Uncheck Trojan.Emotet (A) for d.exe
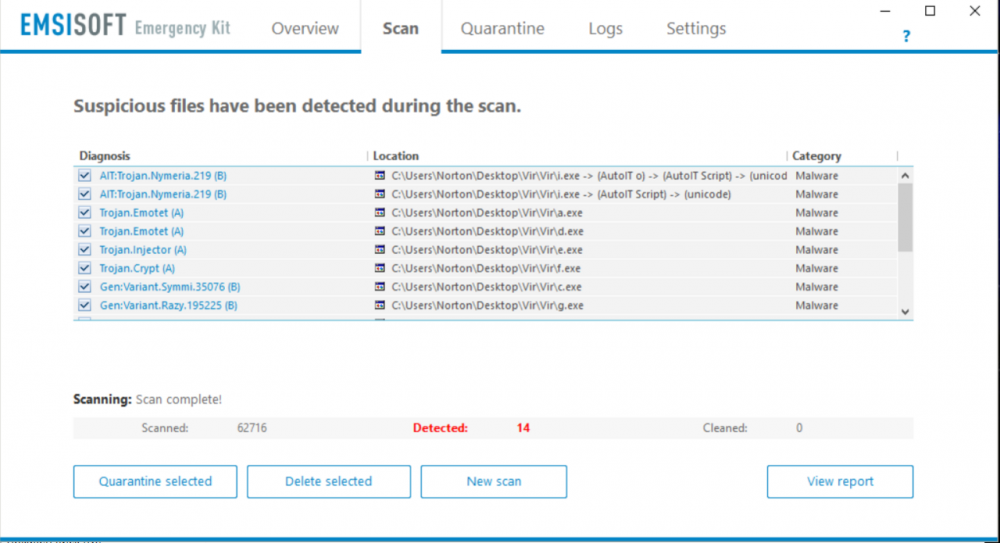 [85, 231]
